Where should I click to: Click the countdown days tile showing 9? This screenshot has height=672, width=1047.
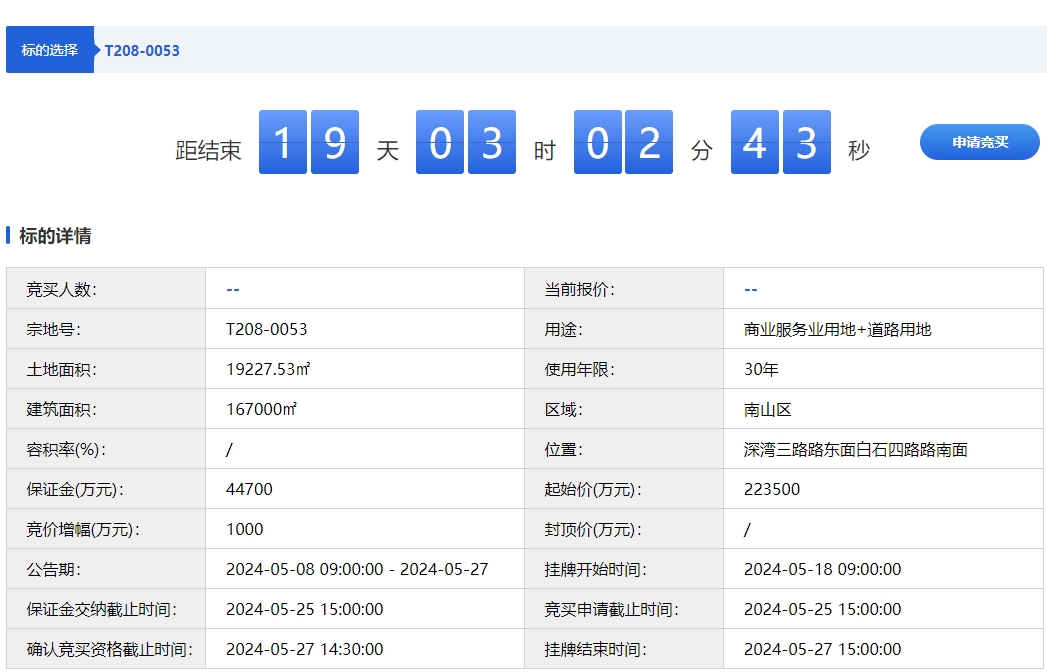pos(335,142)
